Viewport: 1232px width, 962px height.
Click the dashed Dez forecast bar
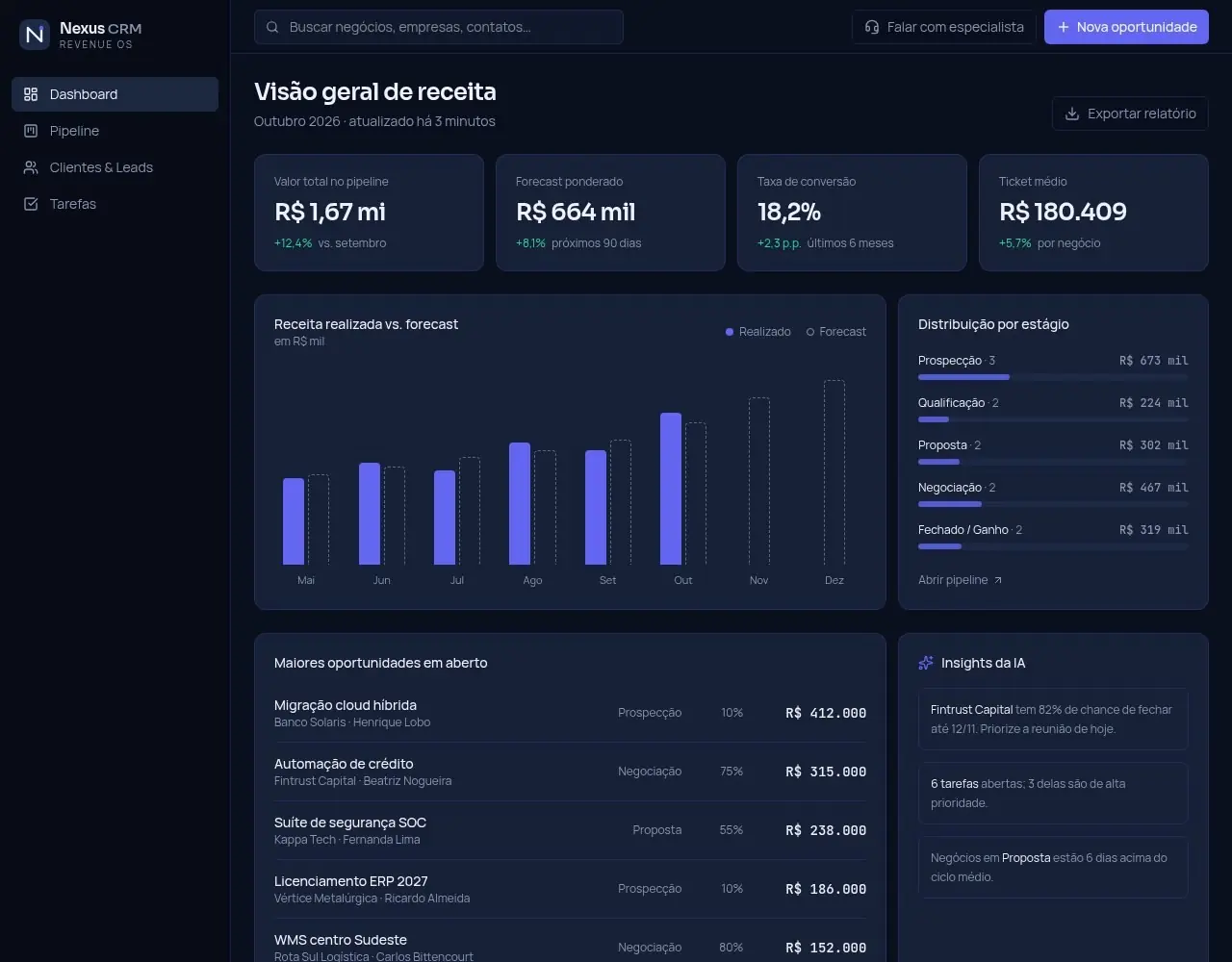[x=834, y=472]
